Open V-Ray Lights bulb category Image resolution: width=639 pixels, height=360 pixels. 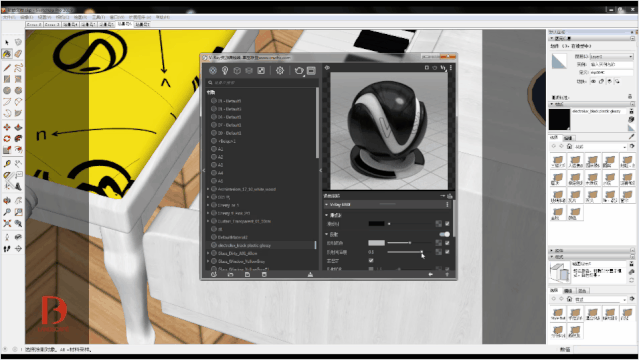(225, 71)
